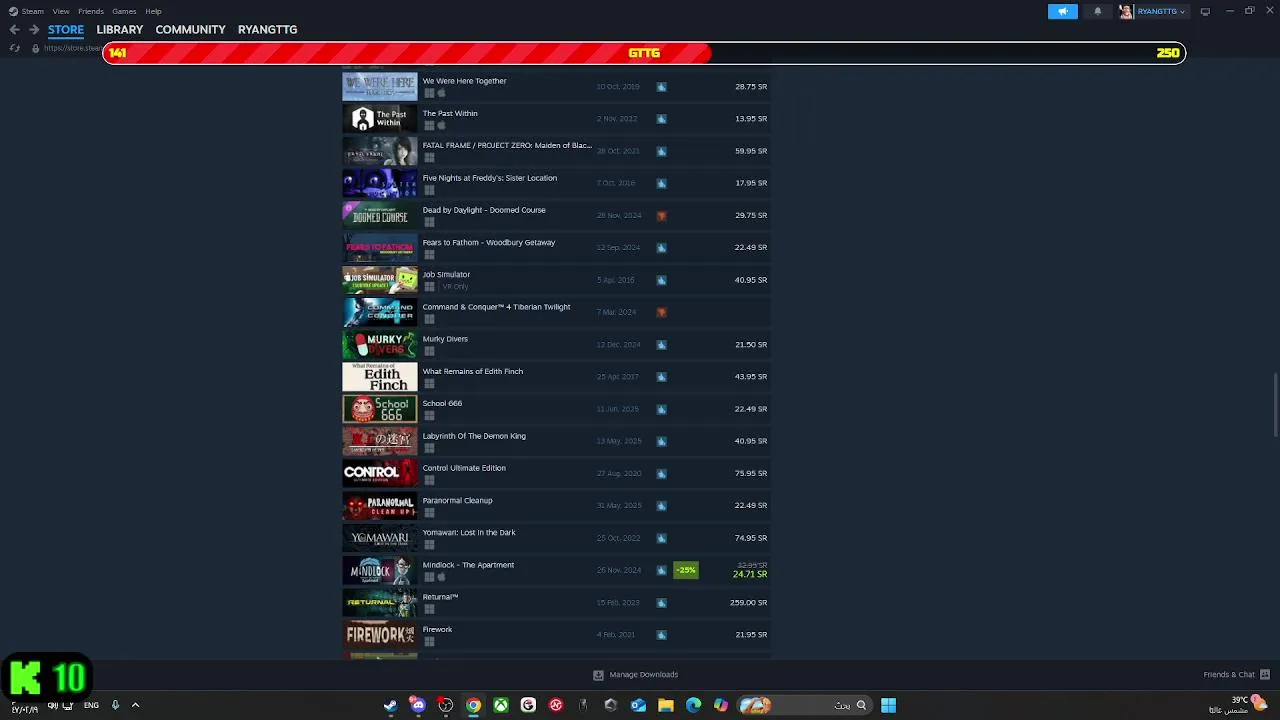This screenshot has height=720, width=1280.
Task: Click the -25% discount badge on Mindlock
Action: pyautogui.click(x=686, y=570)
